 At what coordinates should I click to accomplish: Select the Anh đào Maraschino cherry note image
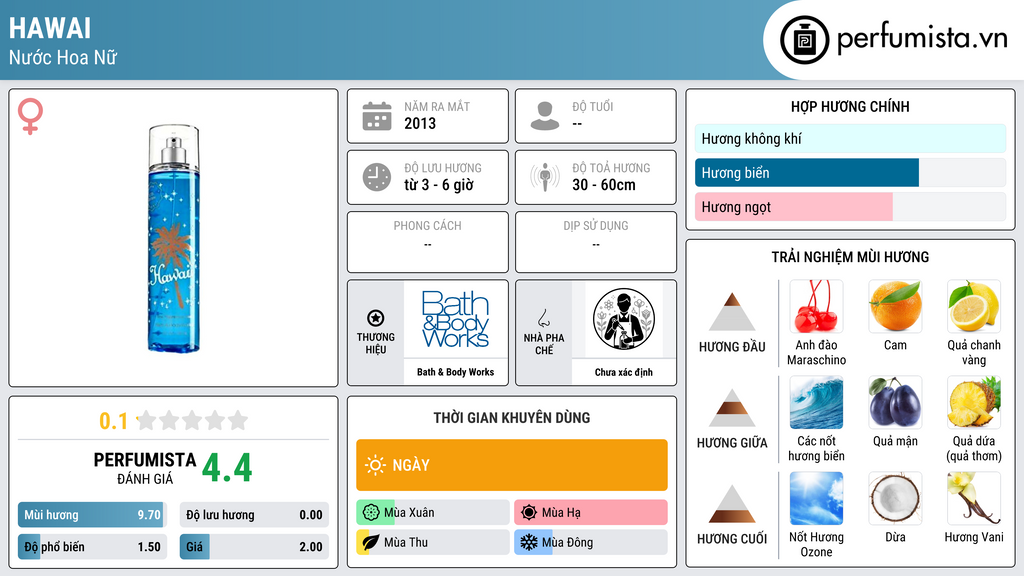[x=816, y=307]
